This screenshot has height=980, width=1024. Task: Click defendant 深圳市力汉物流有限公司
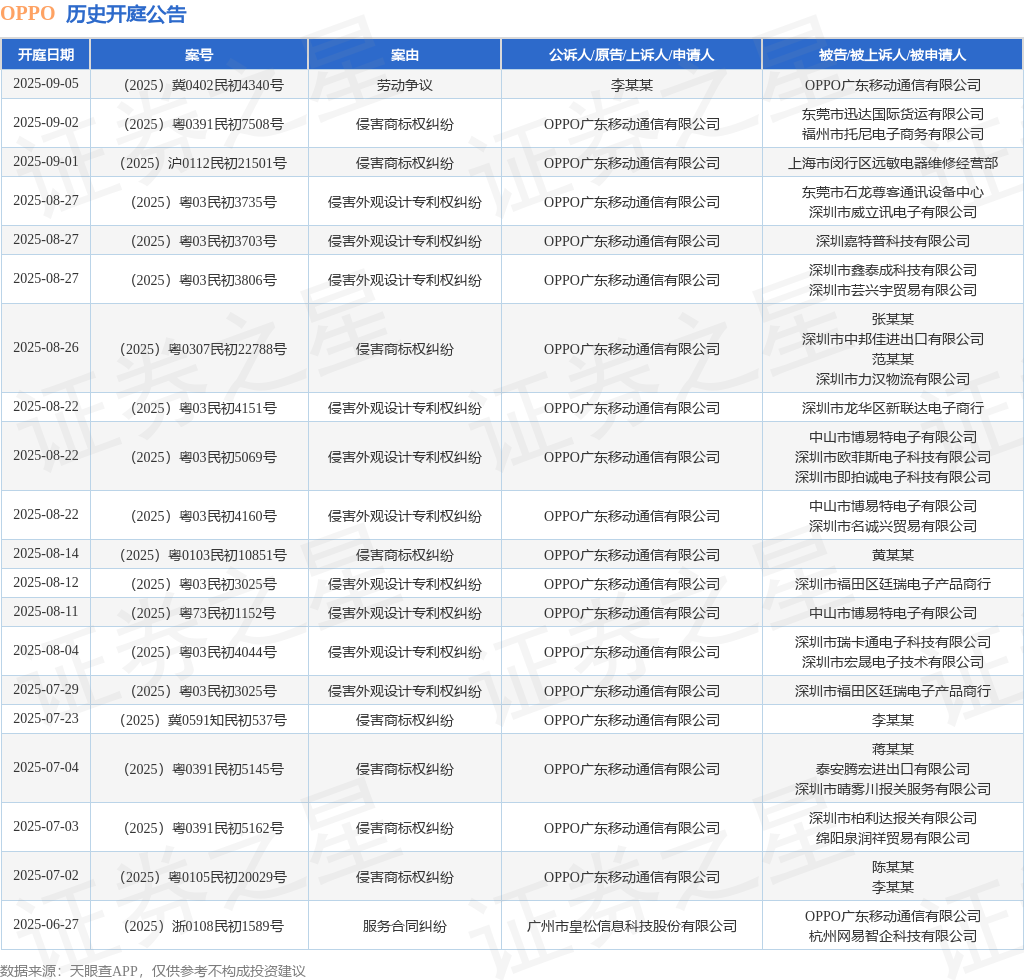pos(893,379)
